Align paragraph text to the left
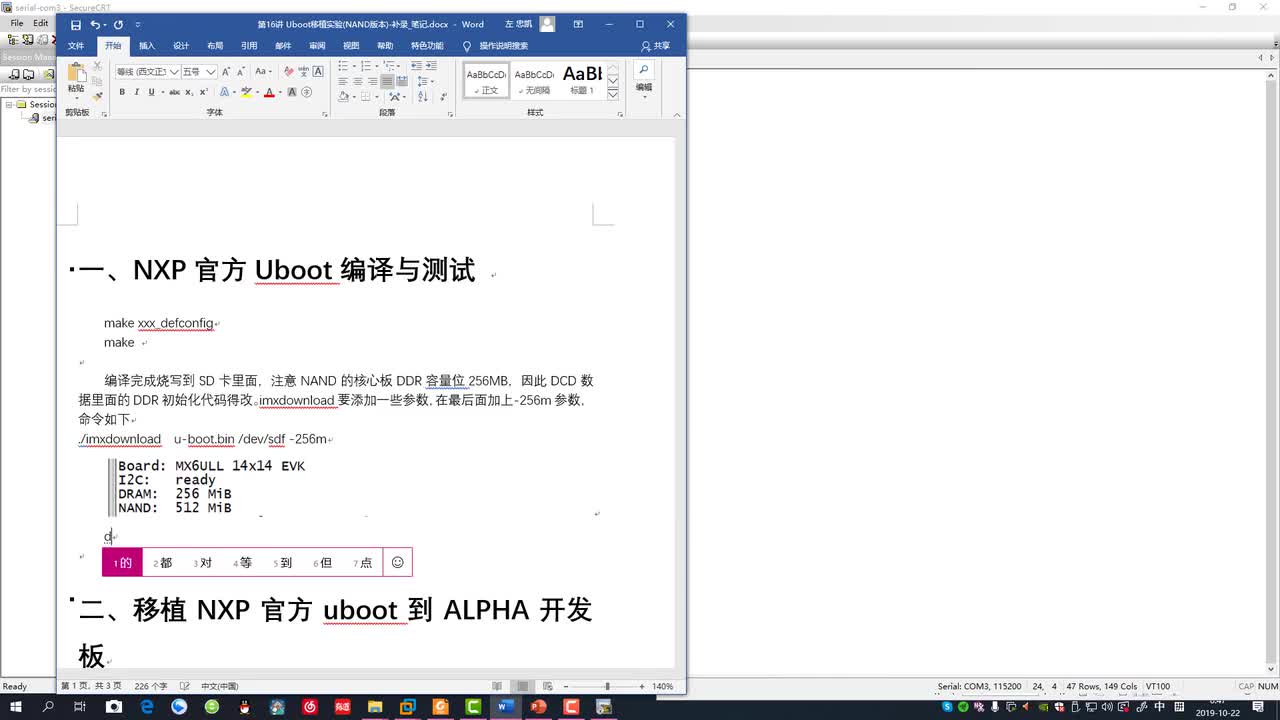Image resolution: width=1280 pixels, height=720 pixels. click(x=342, y=81)
